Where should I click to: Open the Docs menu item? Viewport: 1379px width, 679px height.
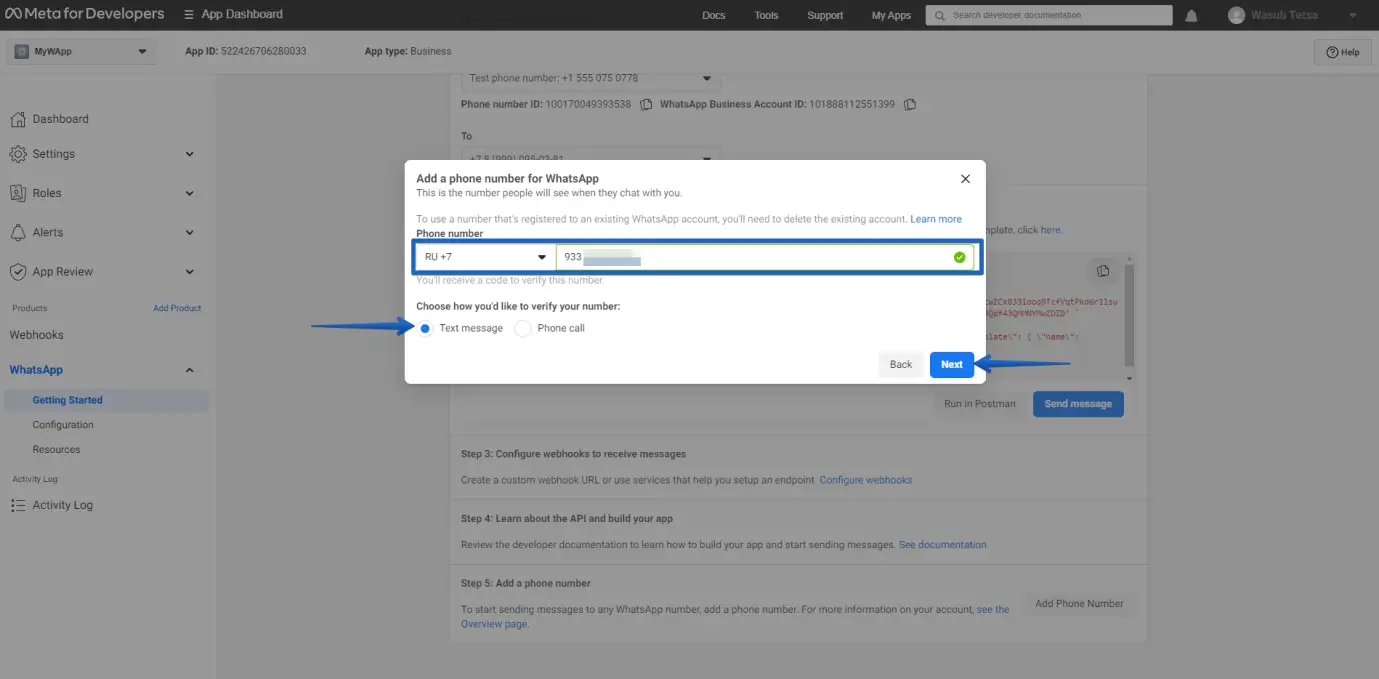(713, 15)
